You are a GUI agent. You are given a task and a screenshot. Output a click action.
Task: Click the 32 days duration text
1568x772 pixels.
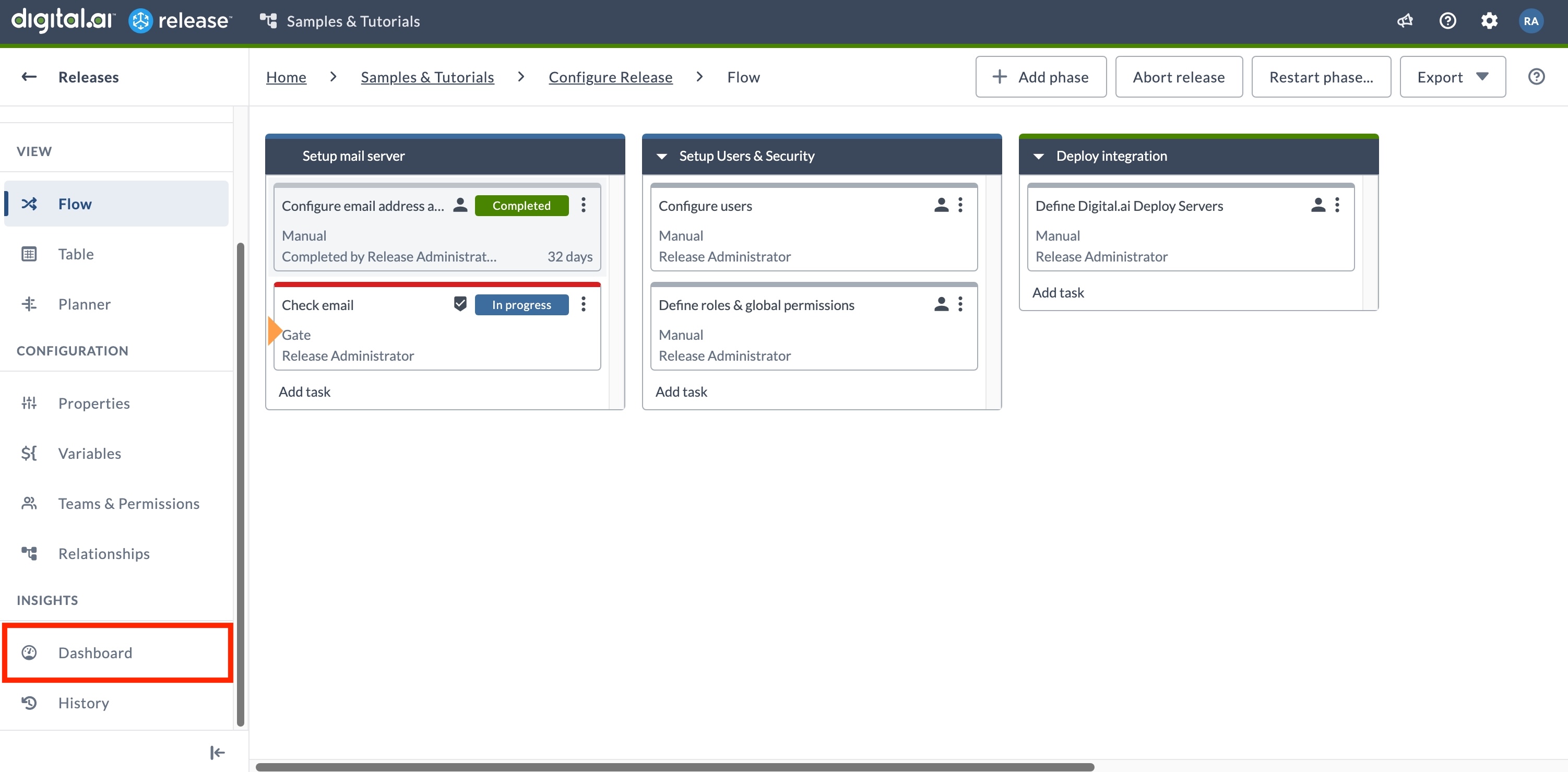click(x=570, y=256)
